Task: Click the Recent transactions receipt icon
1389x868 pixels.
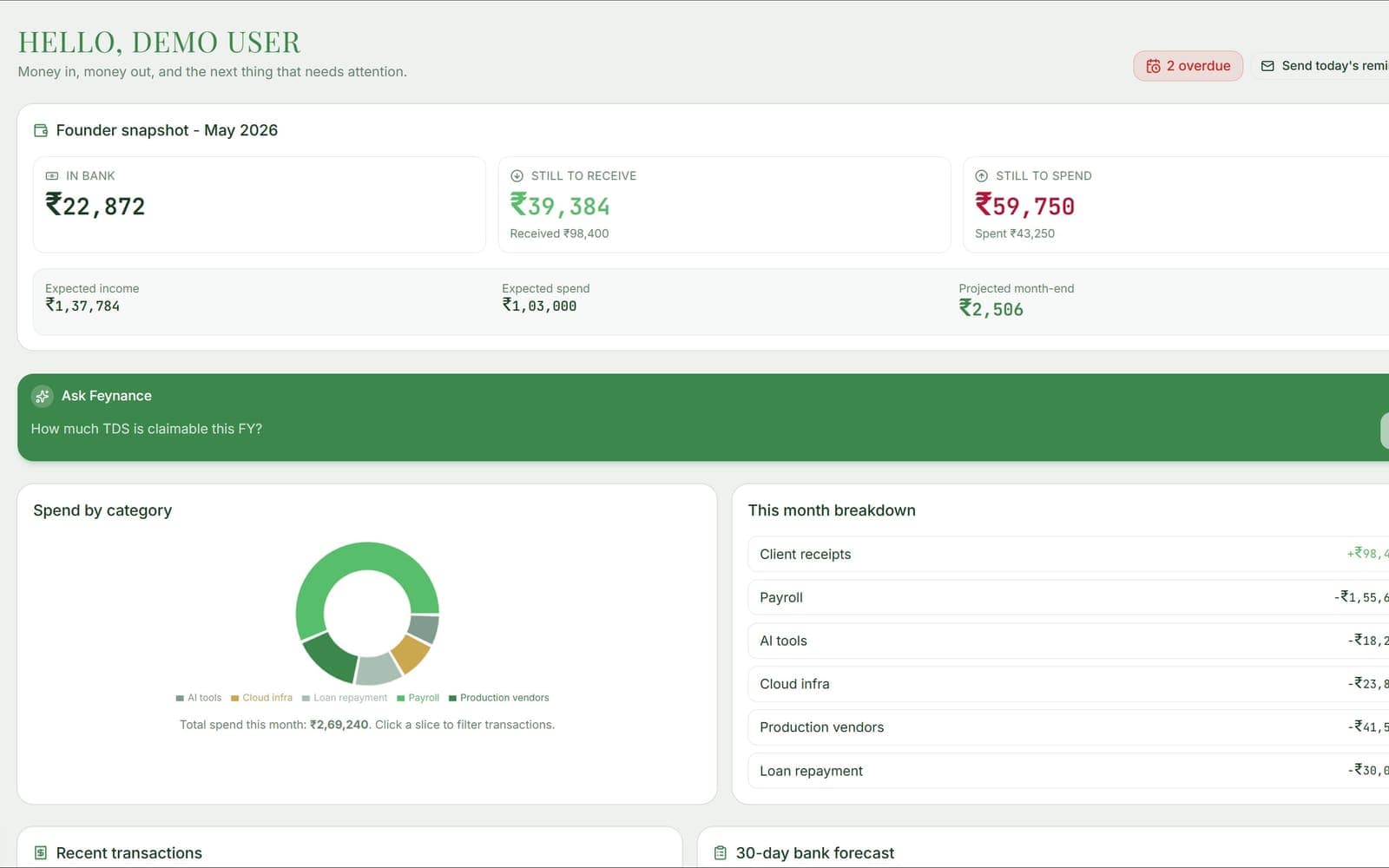Action: pyautogui.click(x=41, y=852)
